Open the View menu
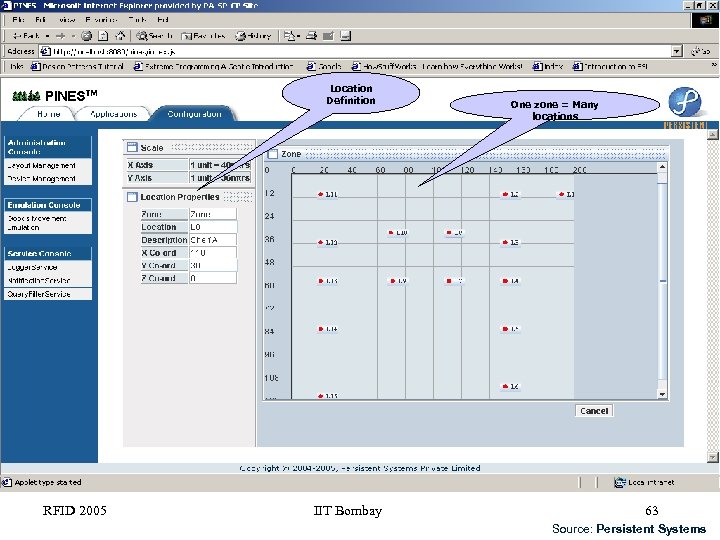The image size is (720, 540). click(x=67, y=20)
